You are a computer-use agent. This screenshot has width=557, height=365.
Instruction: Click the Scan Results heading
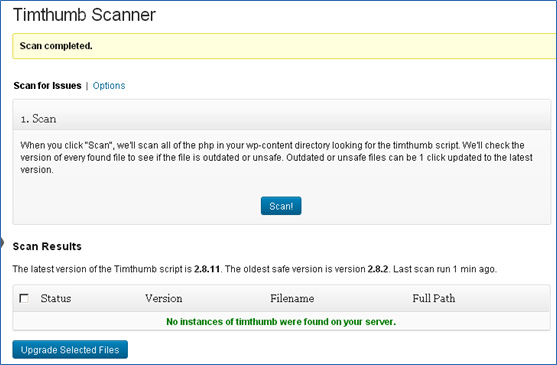click(x=47, y=246)
